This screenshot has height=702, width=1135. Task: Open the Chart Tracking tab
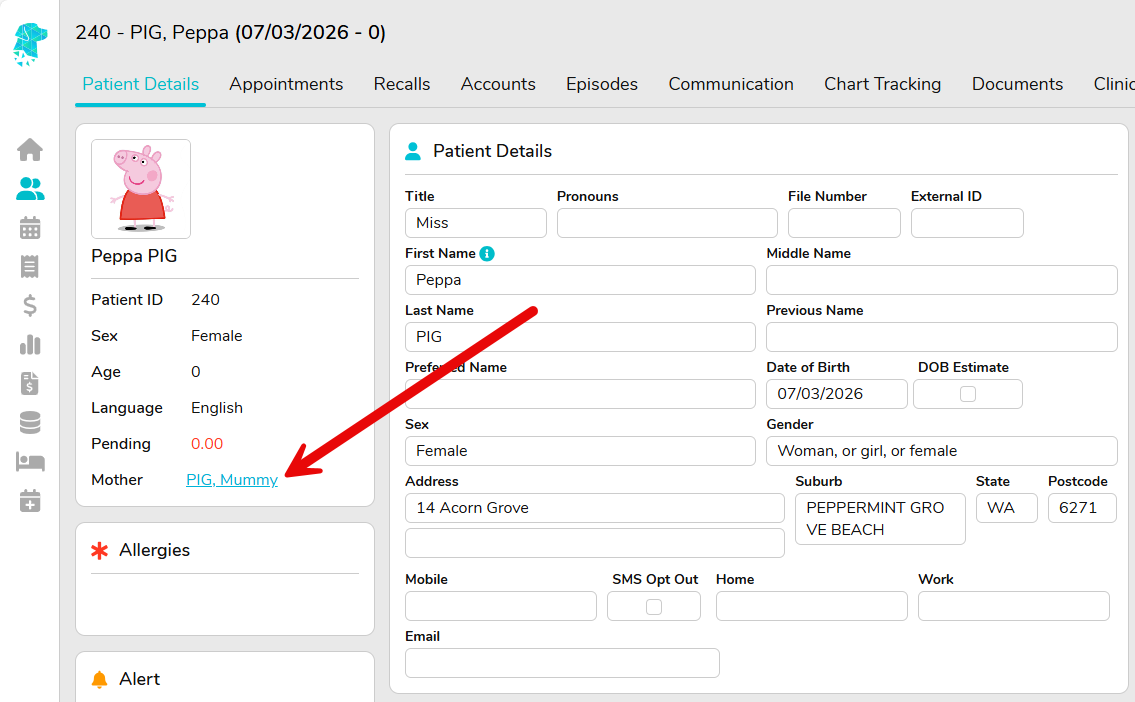tap(882, 84)
